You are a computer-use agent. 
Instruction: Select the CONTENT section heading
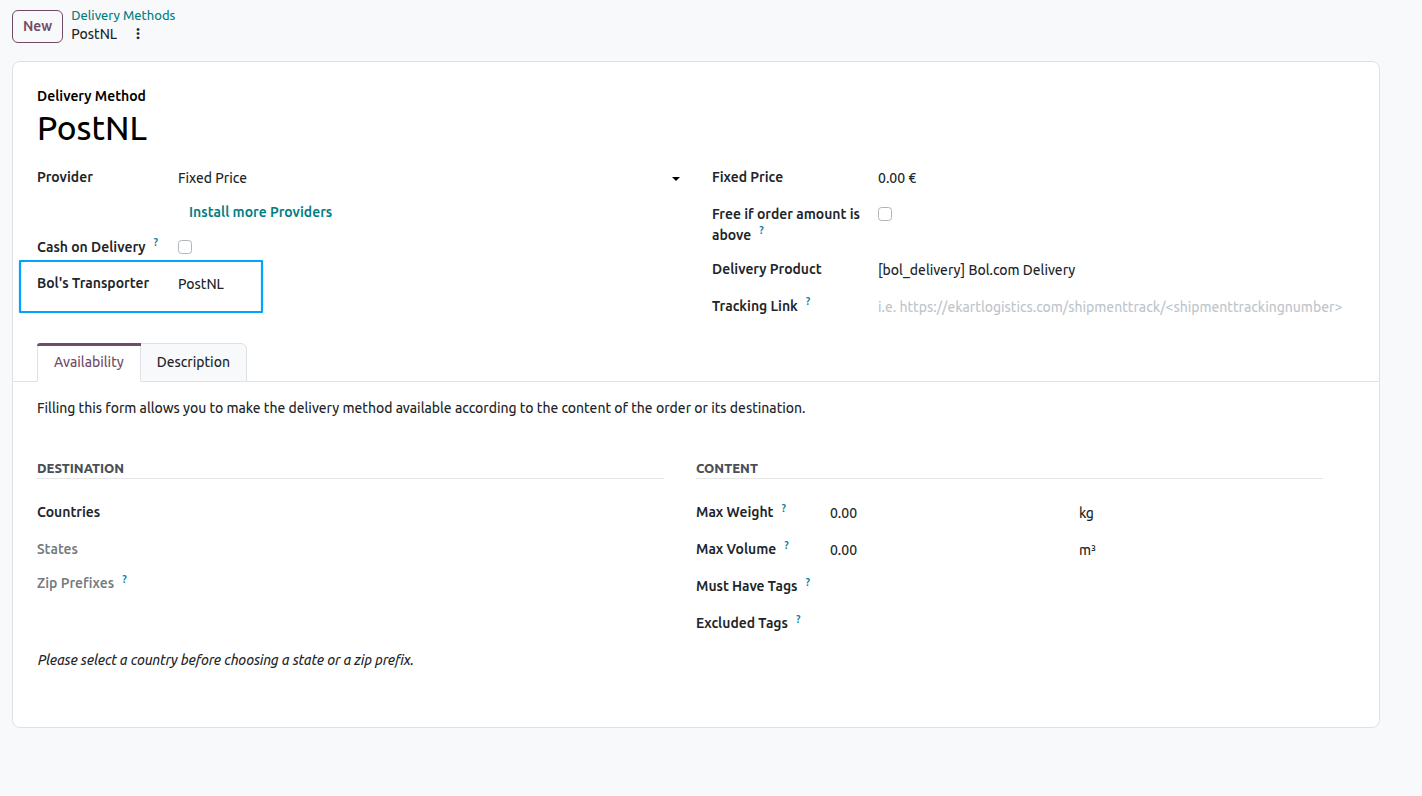[727, 468]
